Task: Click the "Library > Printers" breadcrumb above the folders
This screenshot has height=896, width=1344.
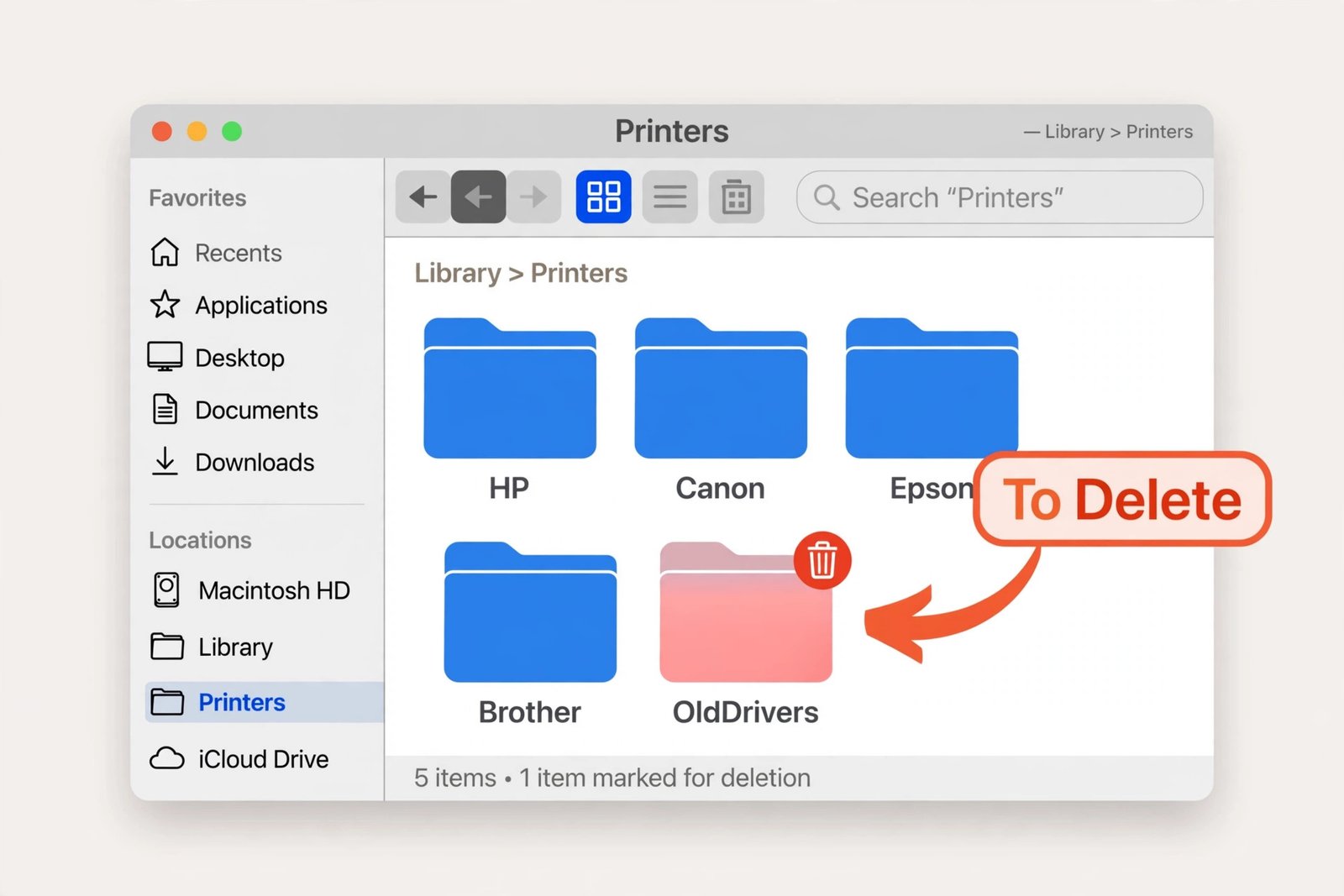Action: click(x=521, y=273)
